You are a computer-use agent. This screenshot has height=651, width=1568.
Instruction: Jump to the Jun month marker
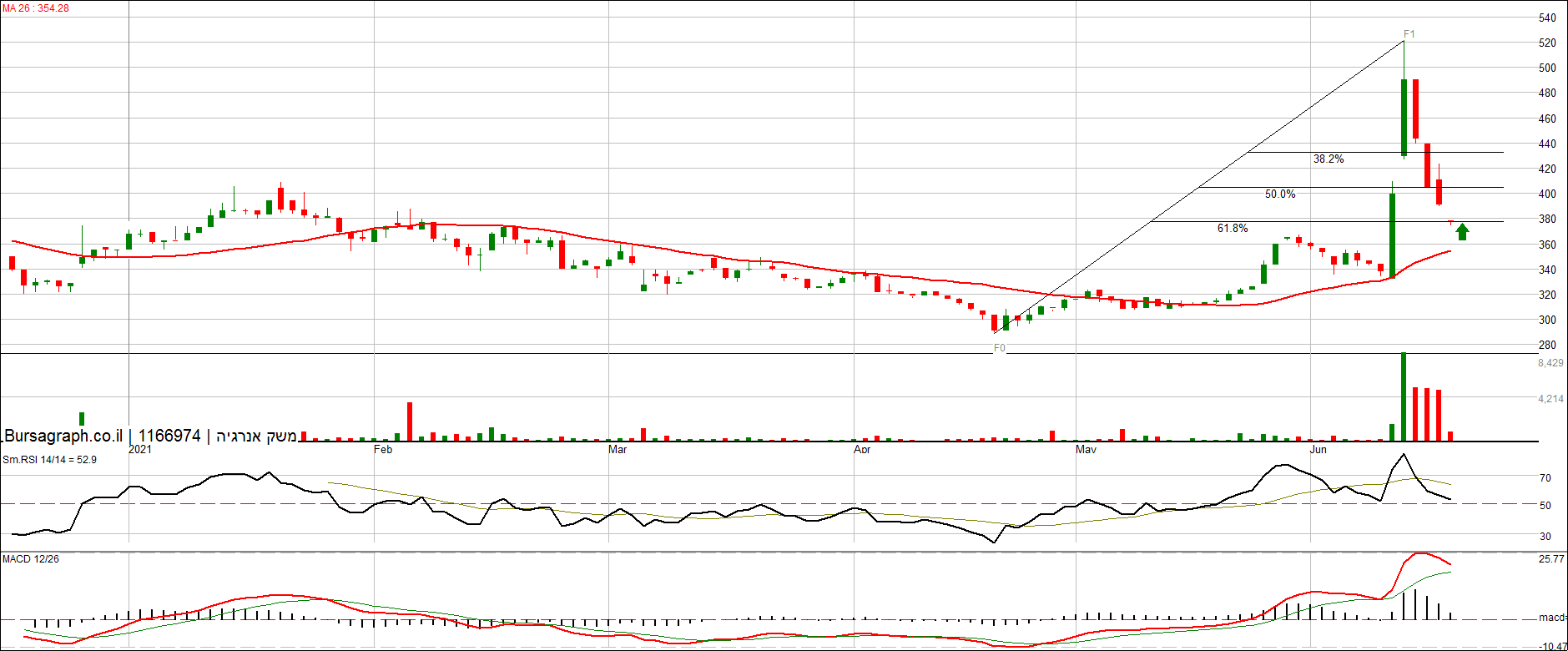[x=1318, y=450]
